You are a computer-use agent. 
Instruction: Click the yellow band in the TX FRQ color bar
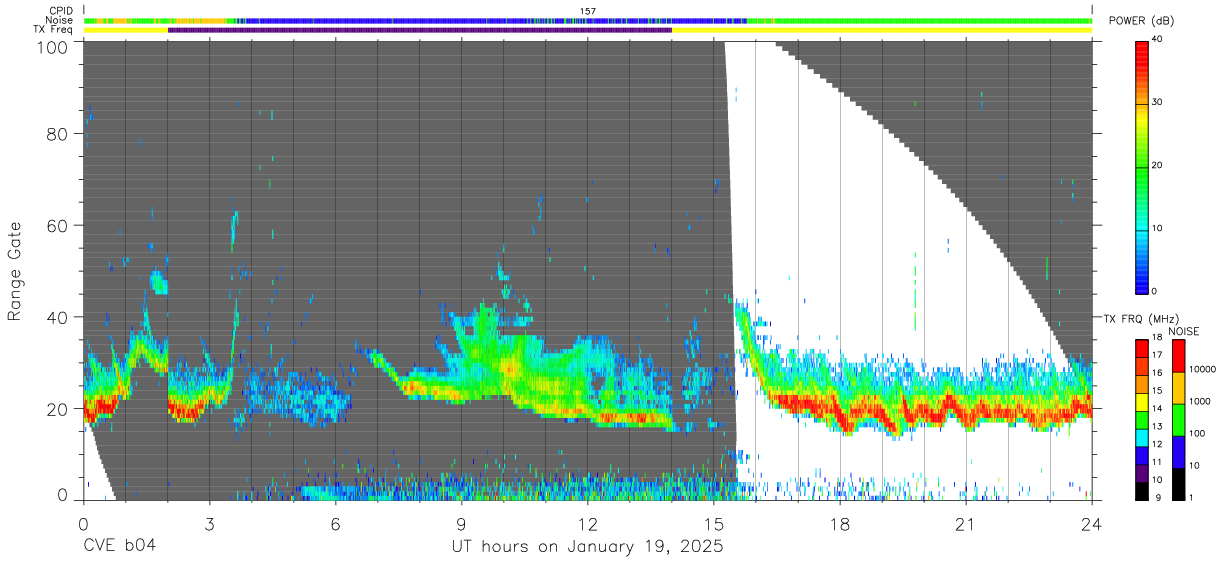1141,401
